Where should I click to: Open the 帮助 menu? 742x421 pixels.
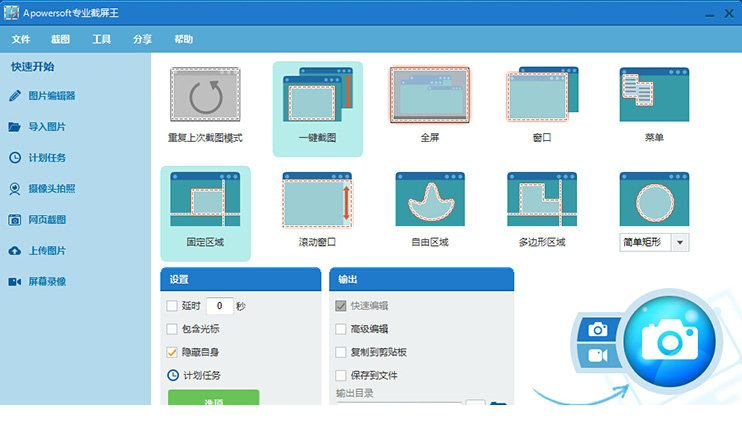183,39
